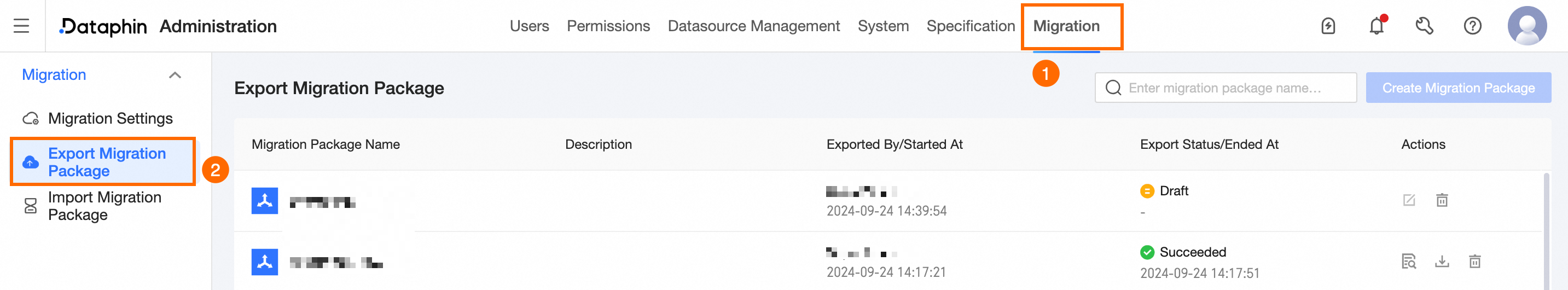The image size is (1568, 290).
Task: Delete the Succeeded migration package
Action: click(1475, 262)
